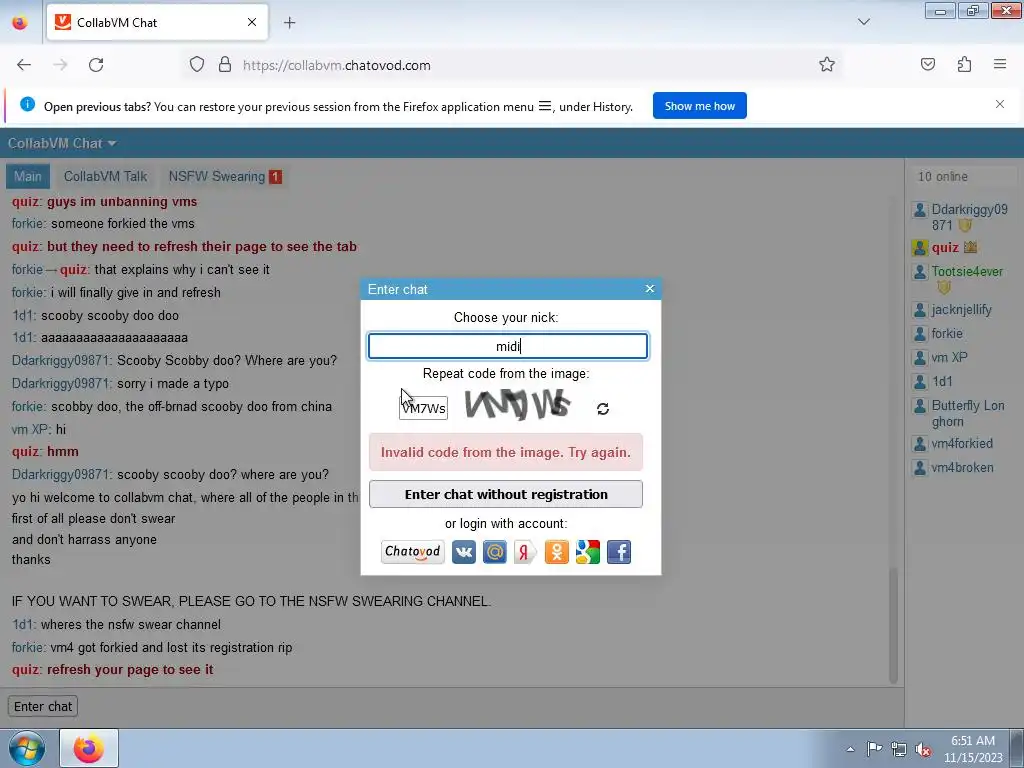Select the CollabVM Chat browser tab
This screenshot has width=1024, height=768.
(157, 22)
